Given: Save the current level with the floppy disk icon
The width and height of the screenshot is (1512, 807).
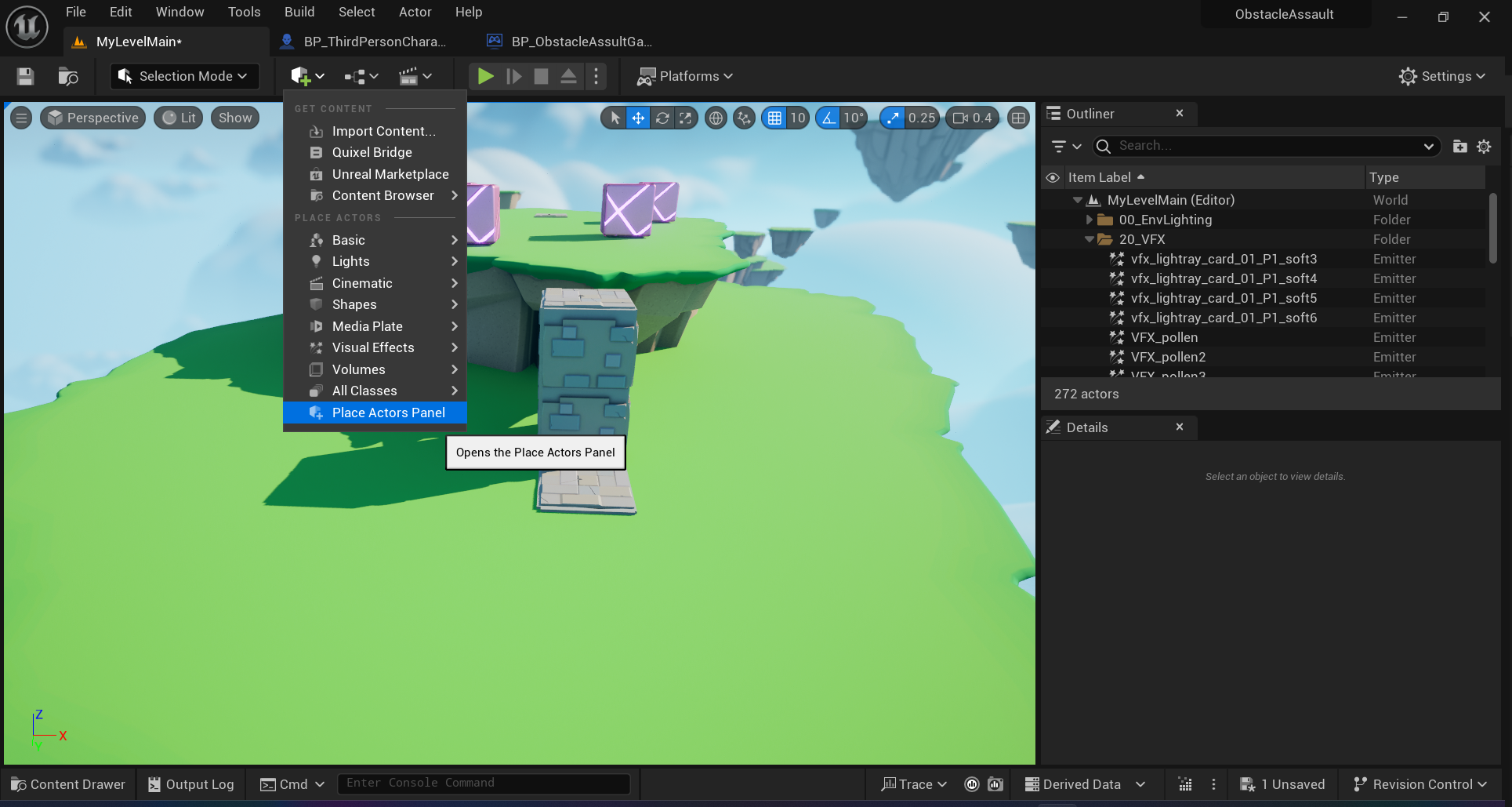Looking at the screenshot, I should click(x=25, y=76).
